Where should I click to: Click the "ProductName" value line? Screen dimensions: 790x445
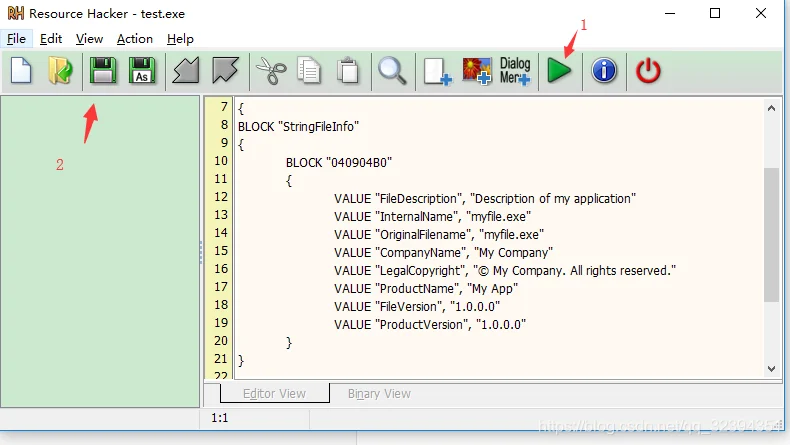tap(426, 289)
